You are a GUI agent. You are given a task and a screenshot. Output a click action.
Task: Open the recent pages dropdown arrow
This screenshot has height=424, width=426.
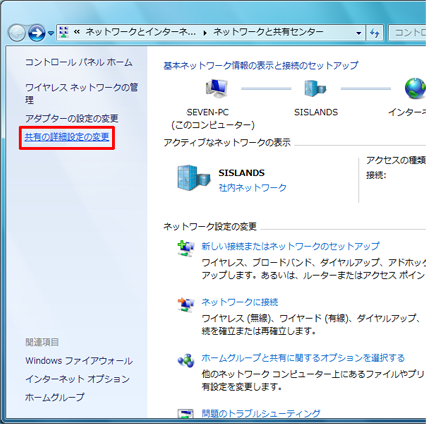(x=51, y=33)
